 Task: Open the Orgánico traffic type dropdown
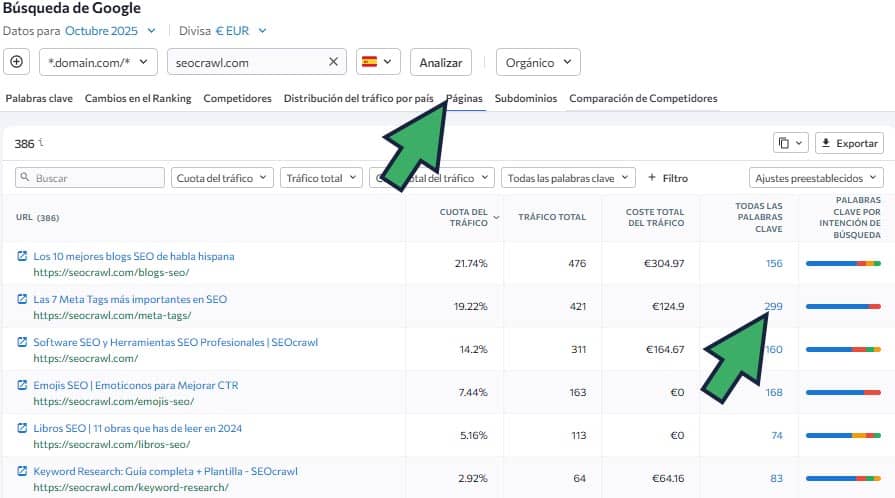(538, 62)
